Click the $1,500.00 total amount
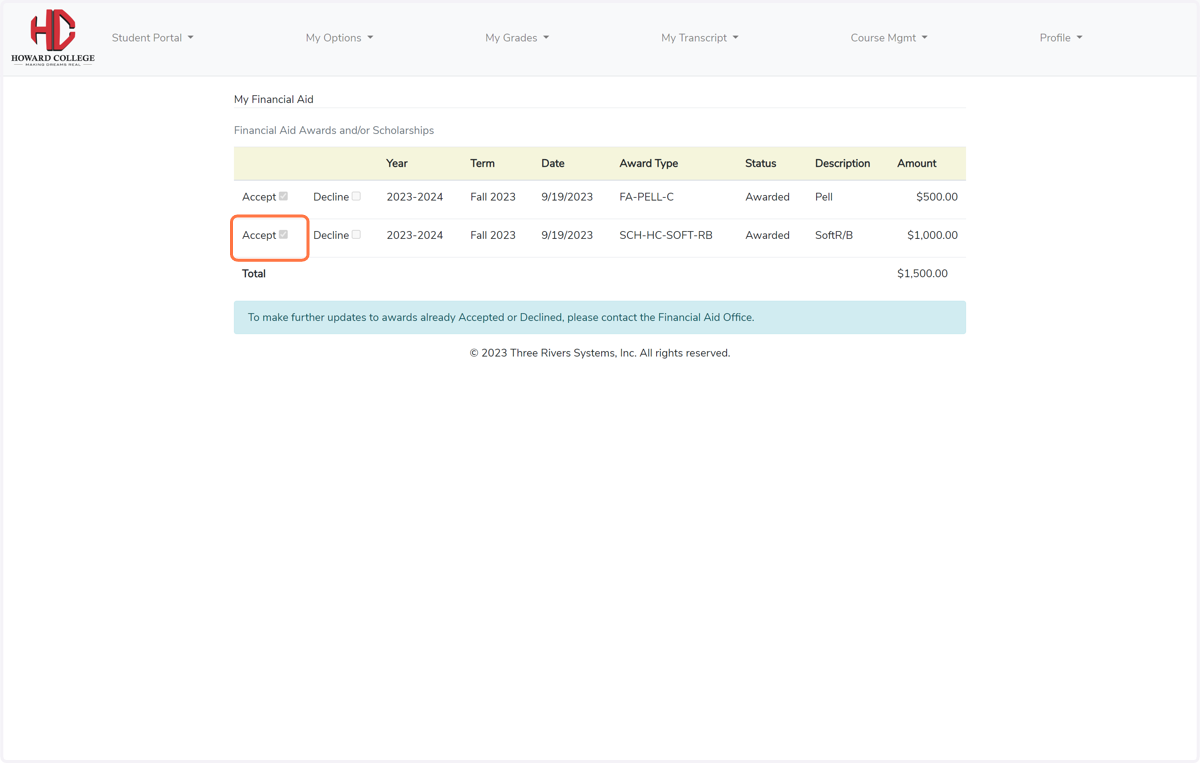 pyautogui.click(x=922, y=273)
